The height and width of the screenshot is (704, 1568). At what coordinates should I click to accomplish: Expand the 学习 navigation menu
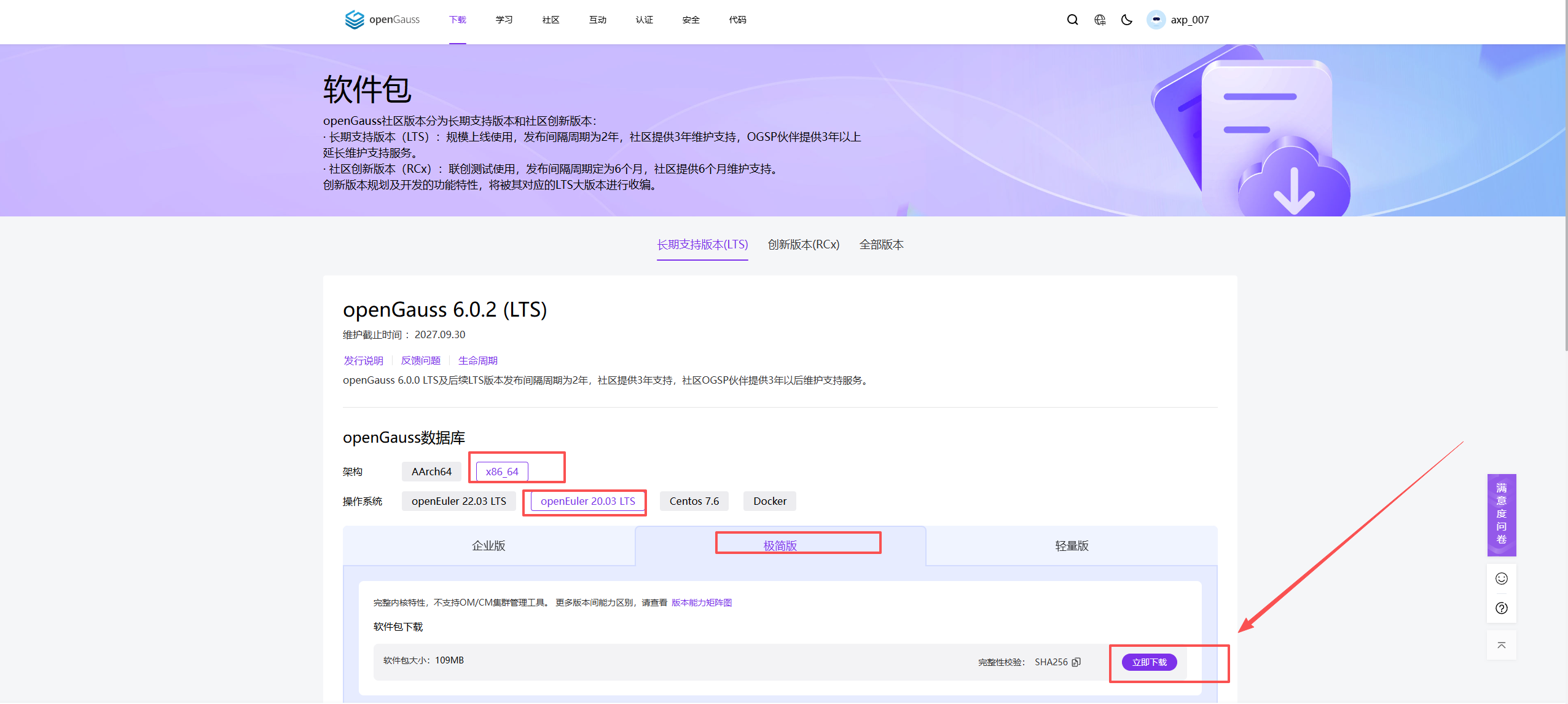pos(504,20)
